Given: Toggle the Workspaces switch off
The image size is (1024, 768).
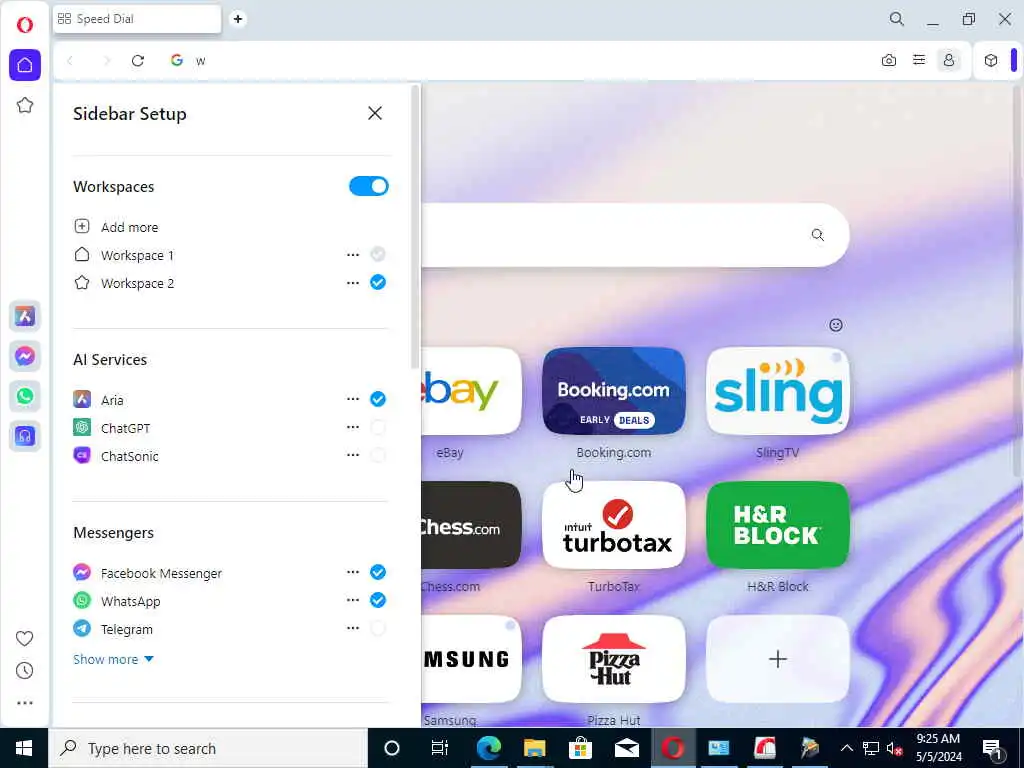Looking at the screenshot, I should (x=369, y=186).
